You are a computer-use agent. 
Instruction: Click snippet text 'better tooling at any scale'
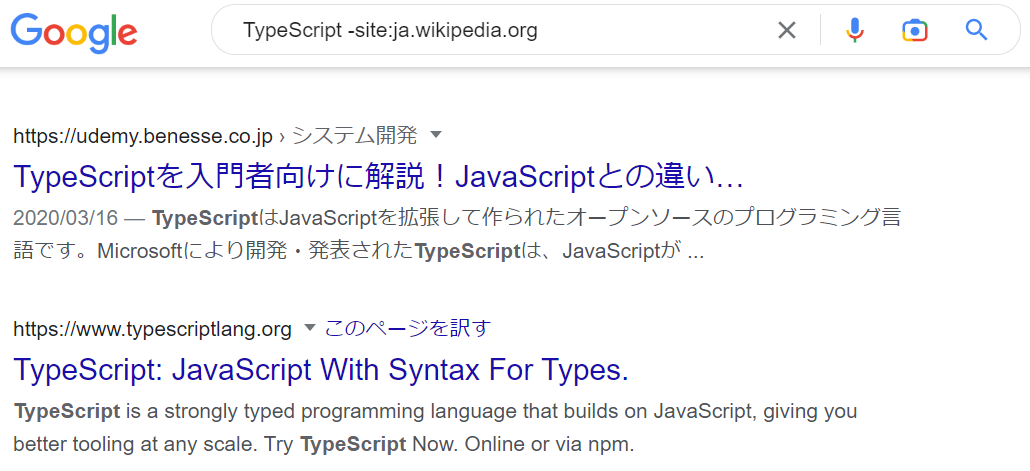tap(133, 445)
